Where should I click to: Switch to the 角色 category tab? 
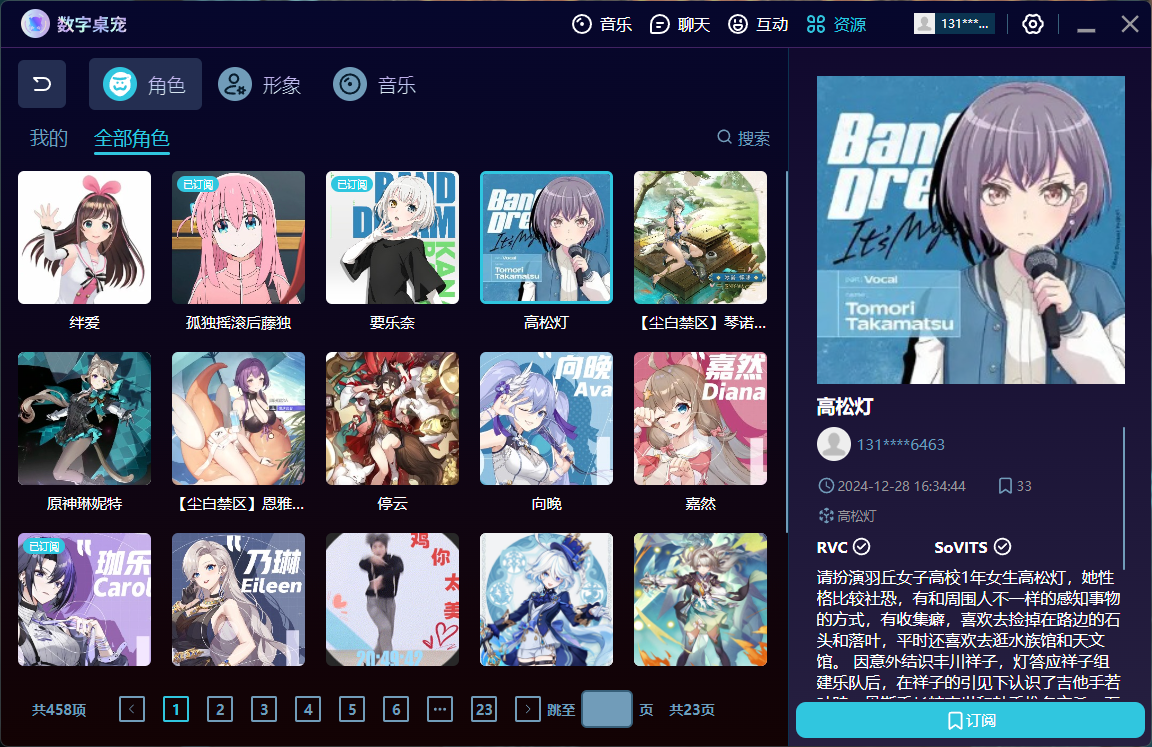[x=145, y=84]
